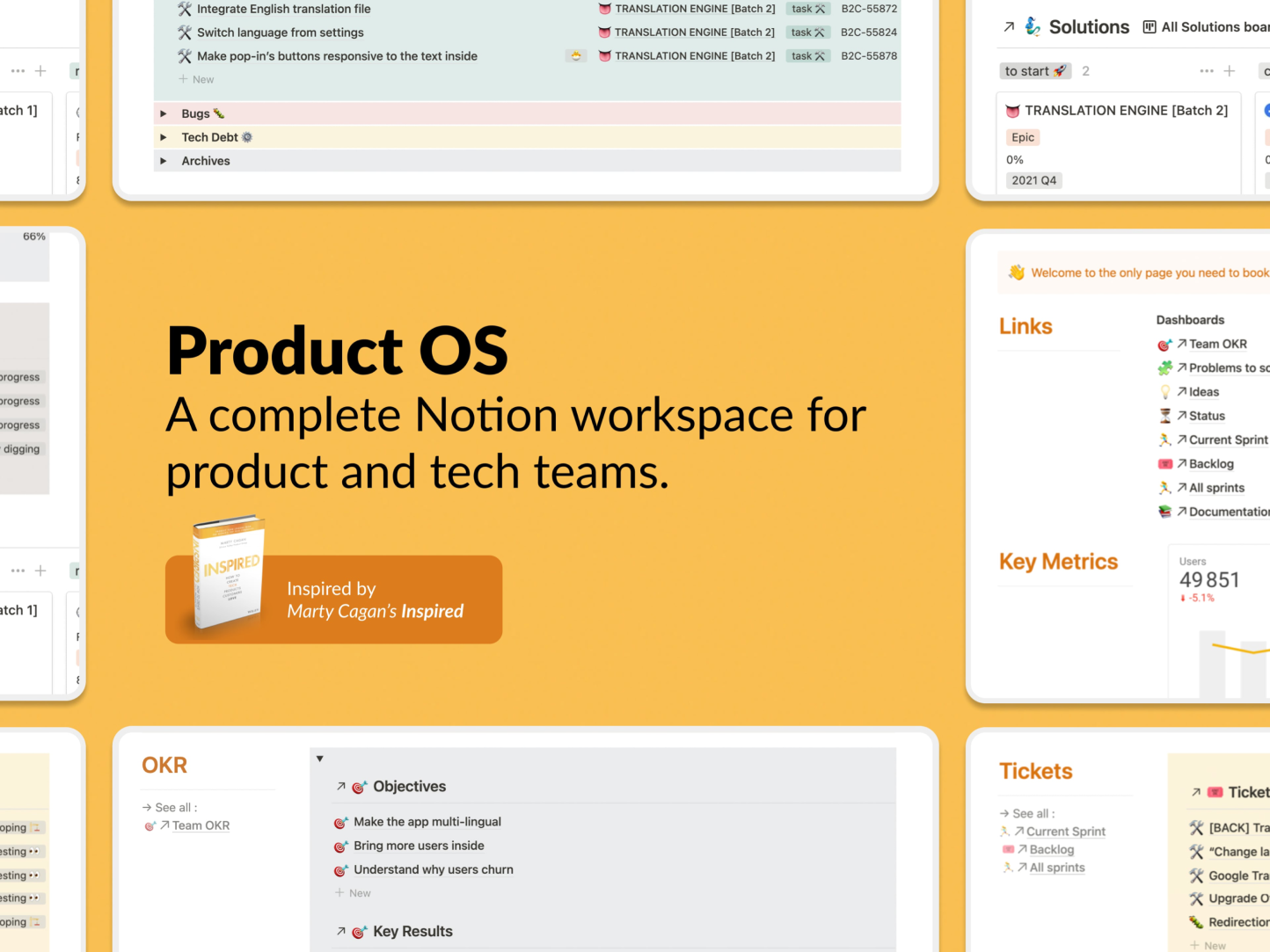1270x952 pixels.
Task: Click the 0% progress indicator on the Epic card
Action: pyautogui.click(x=1014, y=159)
